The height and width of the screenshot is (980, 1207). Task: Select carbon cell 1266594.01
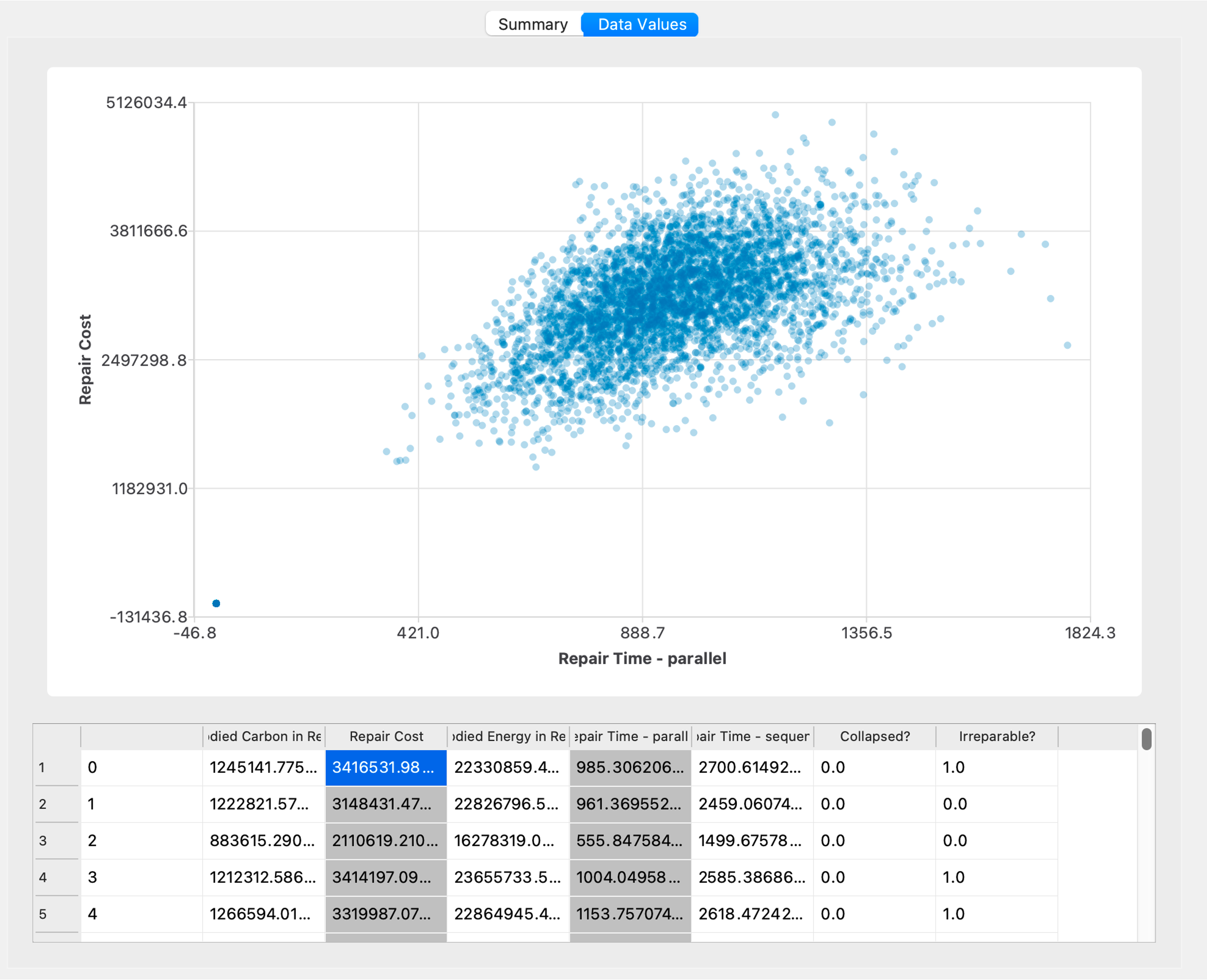click(x=264, y=914)
